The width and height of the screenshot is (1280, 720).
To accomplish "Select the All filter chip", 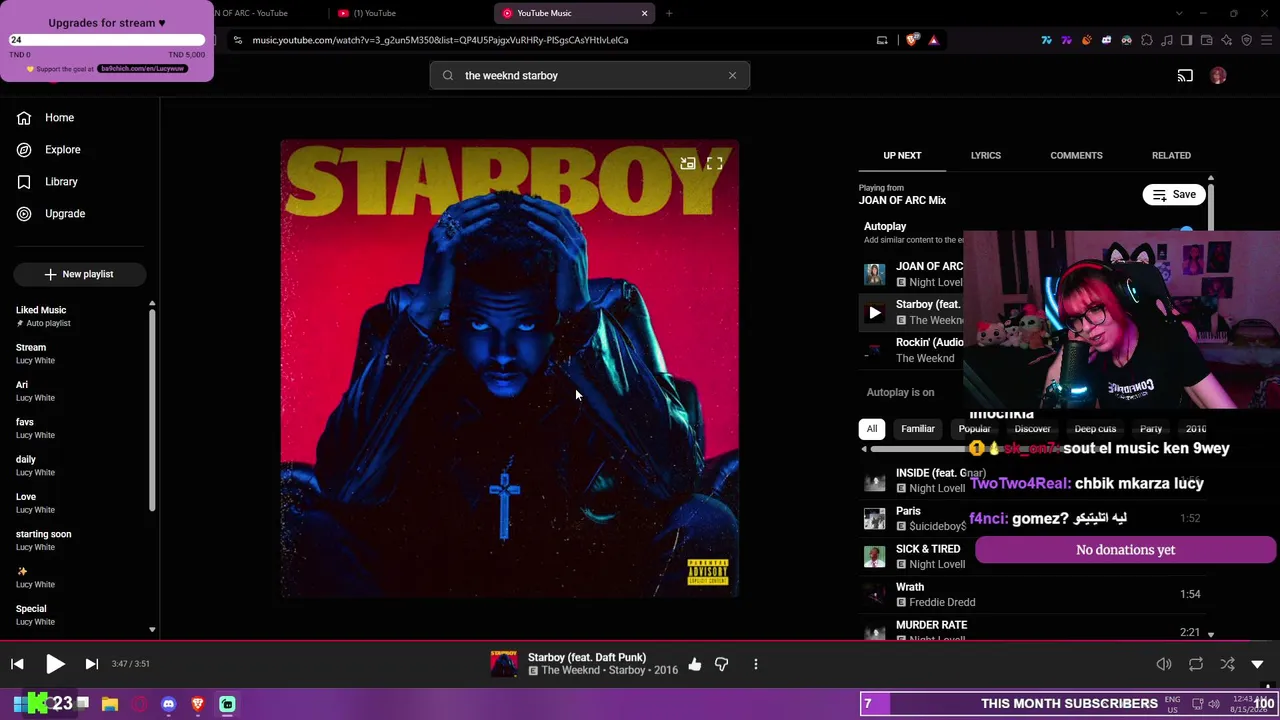I will [x=872, y=429].
